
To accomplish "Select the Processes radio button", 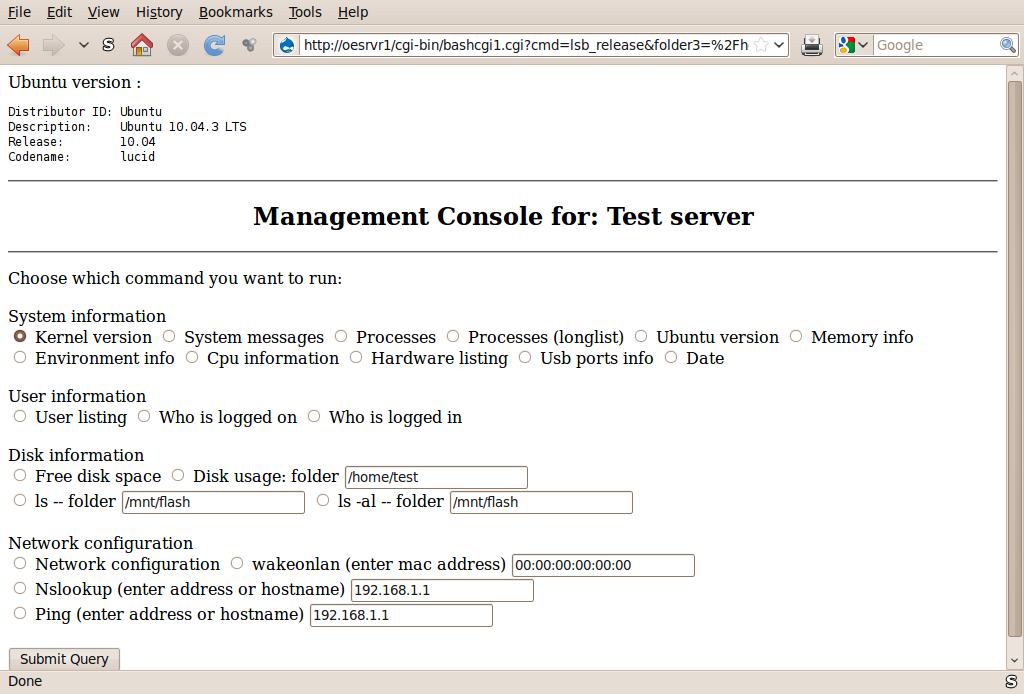I will click(x=341, y=336).
